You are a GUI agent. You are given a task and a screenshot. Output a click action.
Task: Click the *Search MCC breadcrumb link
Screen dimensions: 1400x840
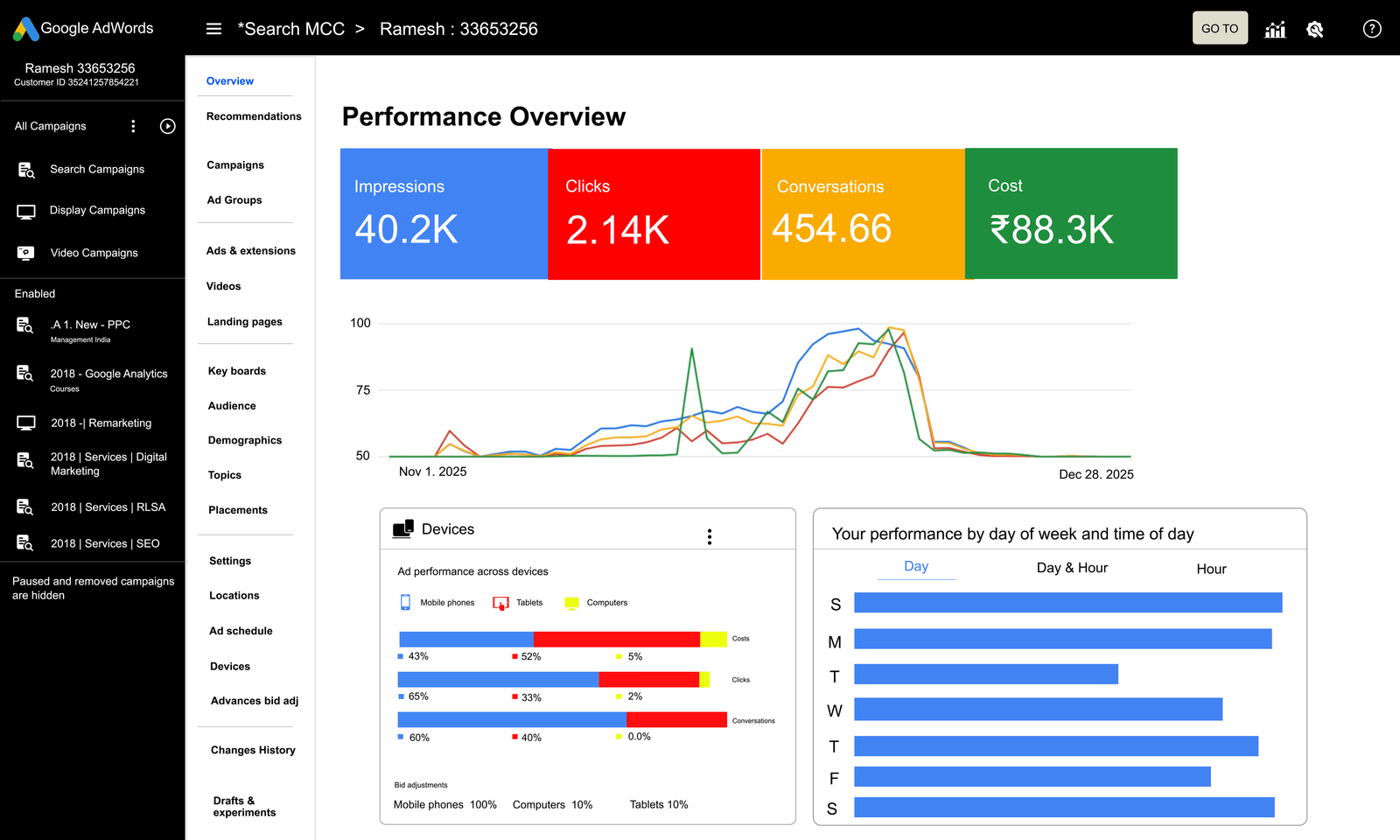(x=290, y=29)
